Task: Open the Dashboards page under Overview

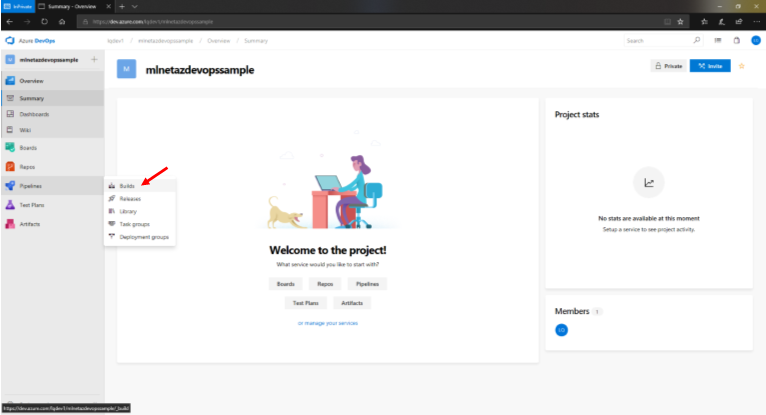Action: [x=34, y=114]
